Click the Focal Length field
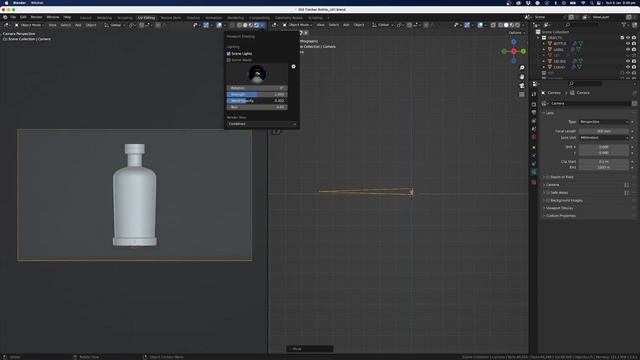This screenshot has width=640, height=360. pyautogui.click(x=604, y=131)
